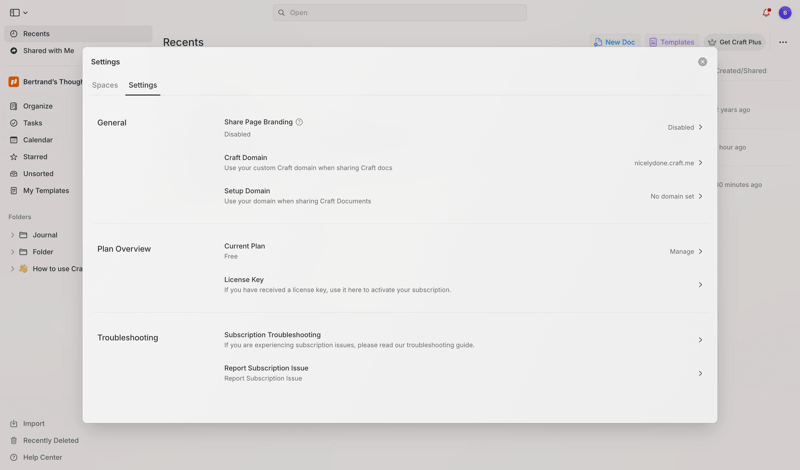Click the Starred star icon
The image size is (800, 470).
(x=14, y=157)
